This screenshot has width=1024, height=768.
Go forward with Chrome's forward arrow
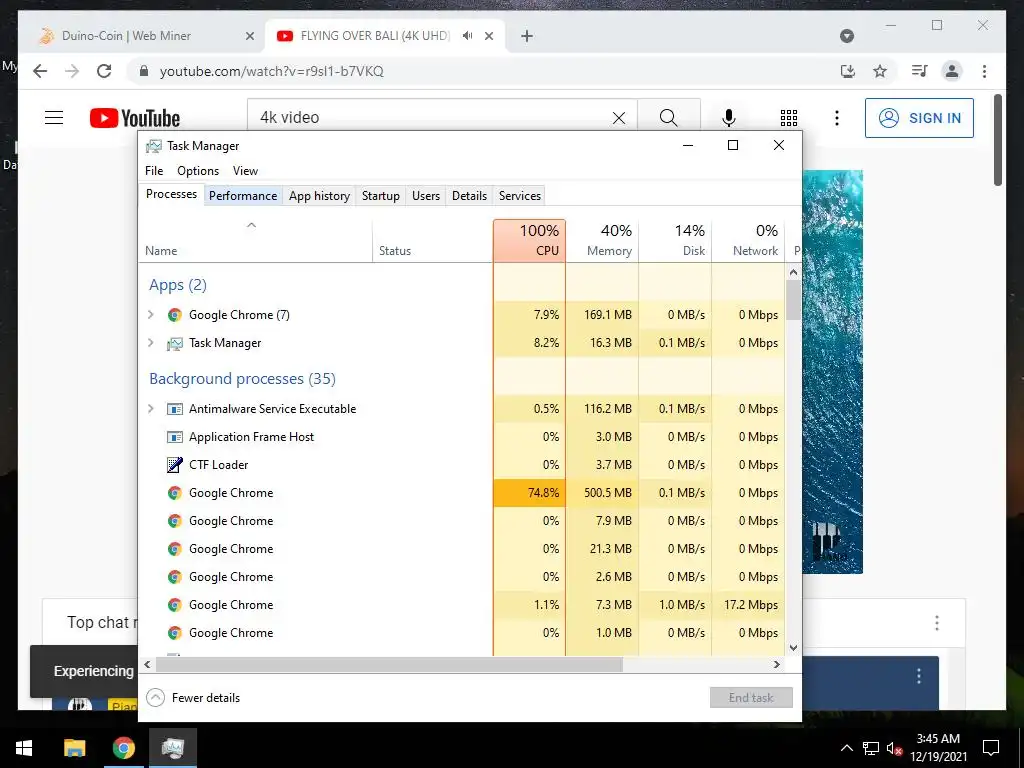point(72,71)
